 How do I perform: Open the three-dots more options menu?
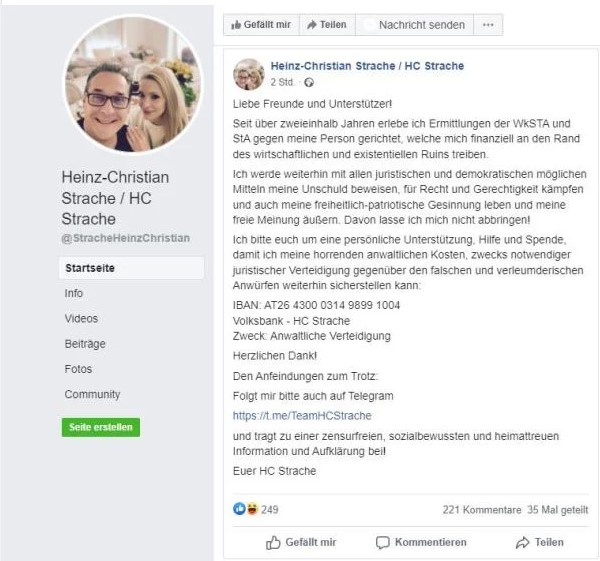click(487, 25)
